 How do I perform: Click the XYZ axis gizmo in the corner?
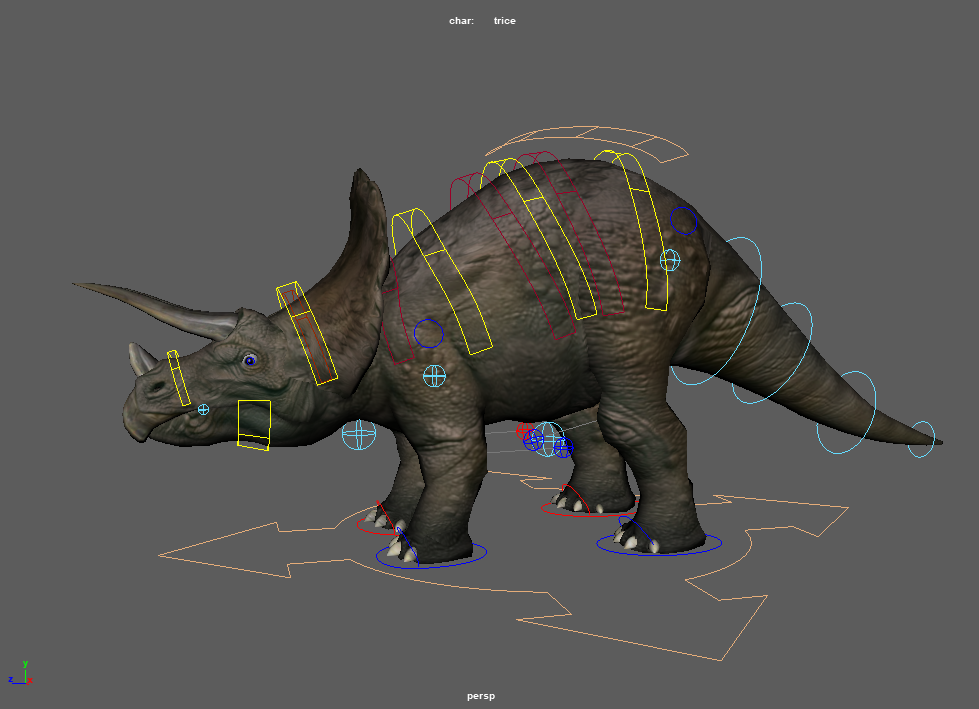(x=21, y=674)
